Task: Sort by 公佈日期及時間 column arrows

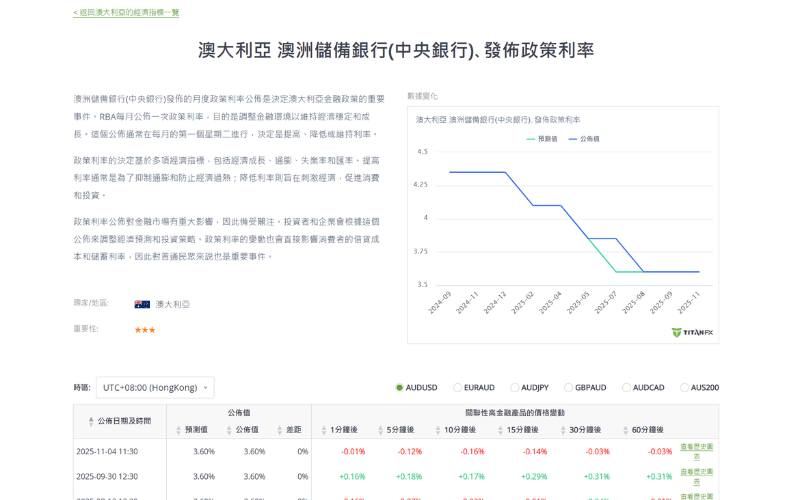Action: (x=91, y=421)
